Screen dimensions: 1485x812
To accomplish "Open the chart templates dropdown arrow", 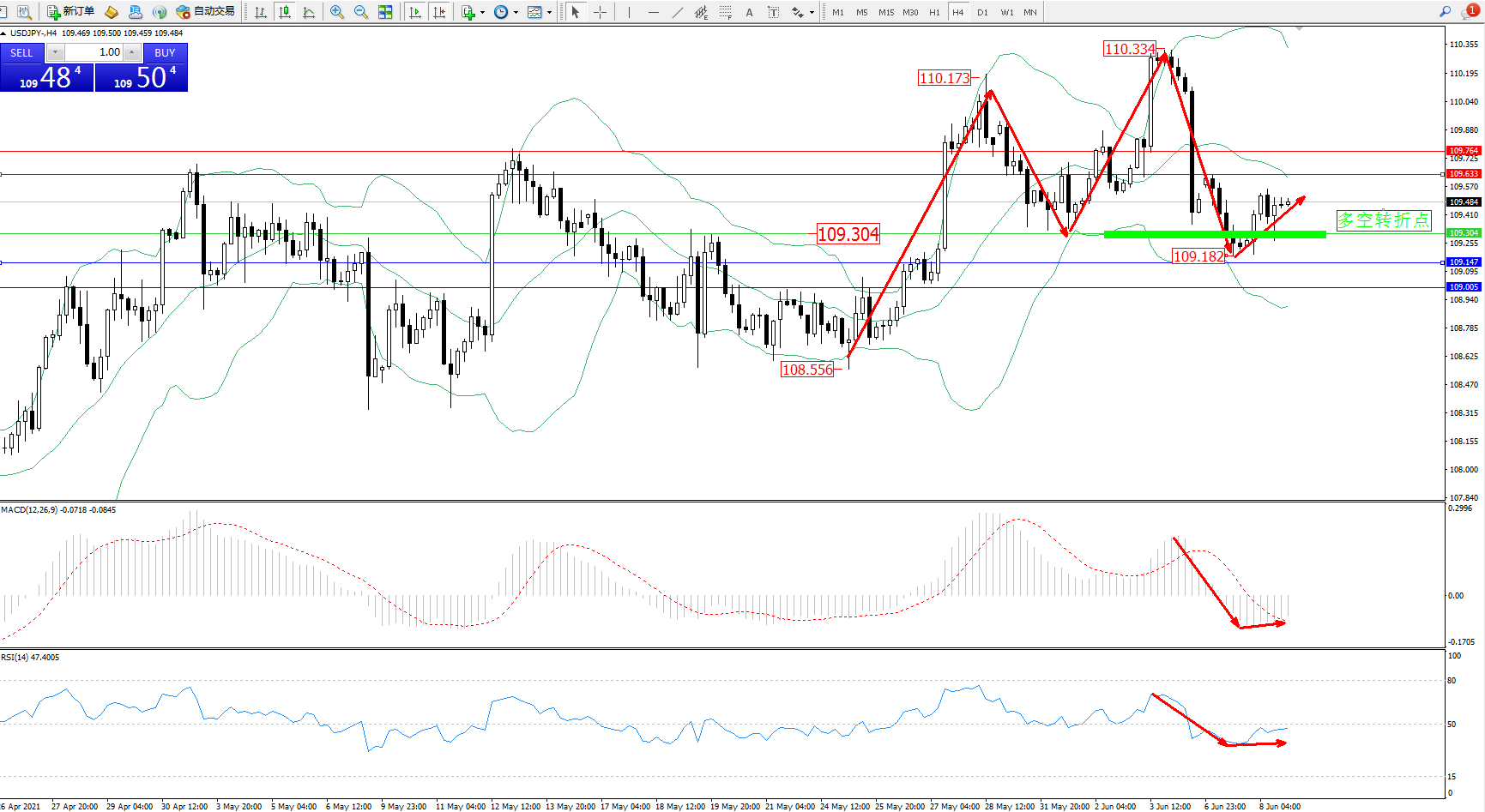I will 549,12.
